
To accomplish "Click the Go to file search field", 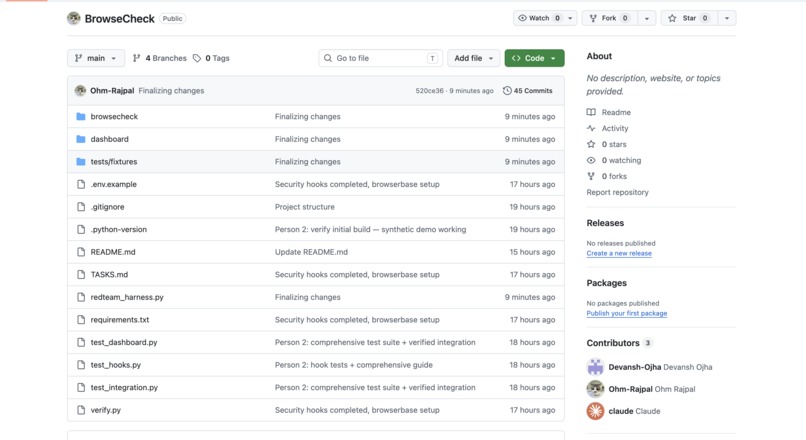I will point(380,58).
